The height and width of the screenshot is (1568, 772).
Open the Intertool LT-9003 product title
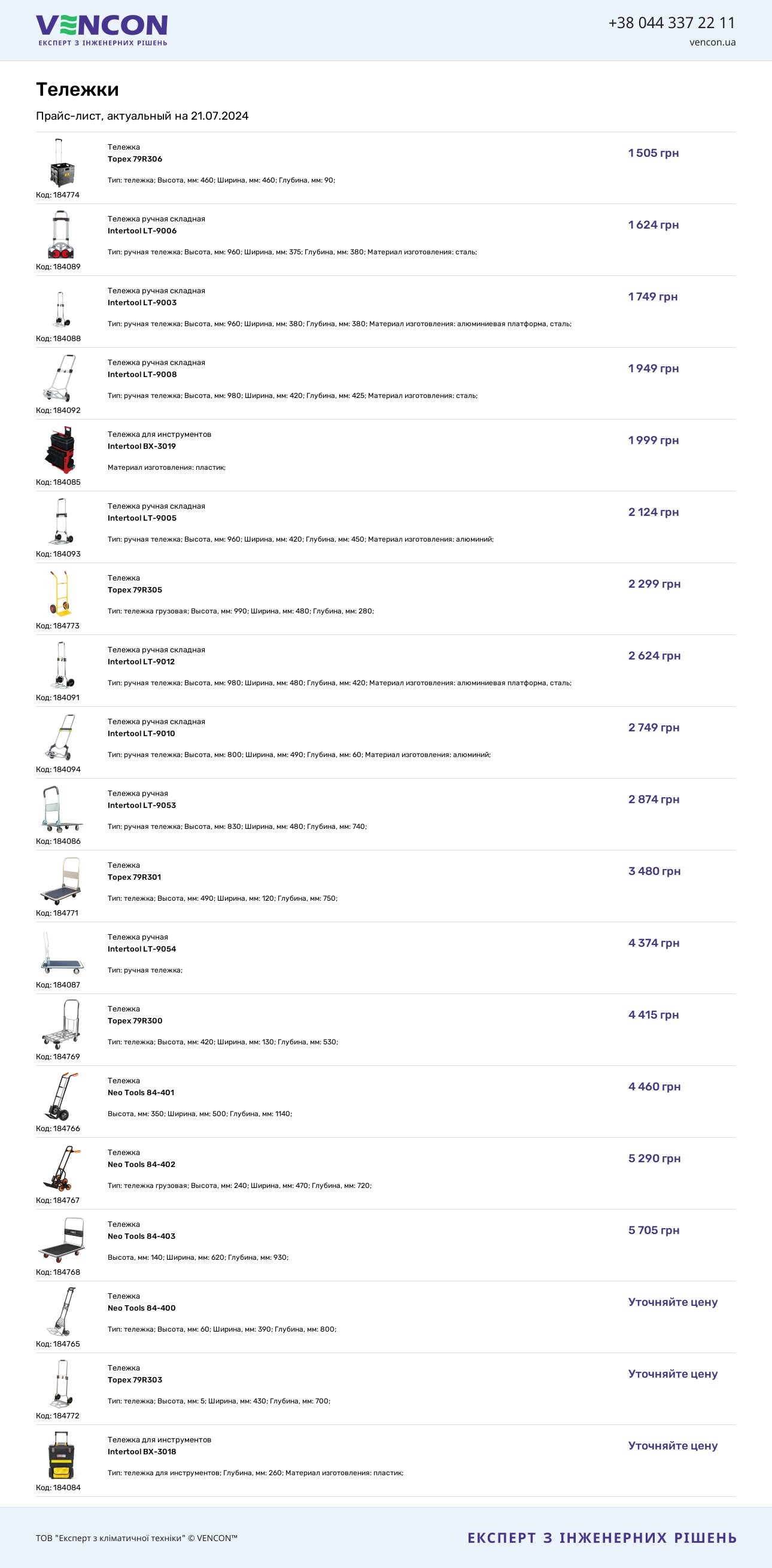(142, 302)
